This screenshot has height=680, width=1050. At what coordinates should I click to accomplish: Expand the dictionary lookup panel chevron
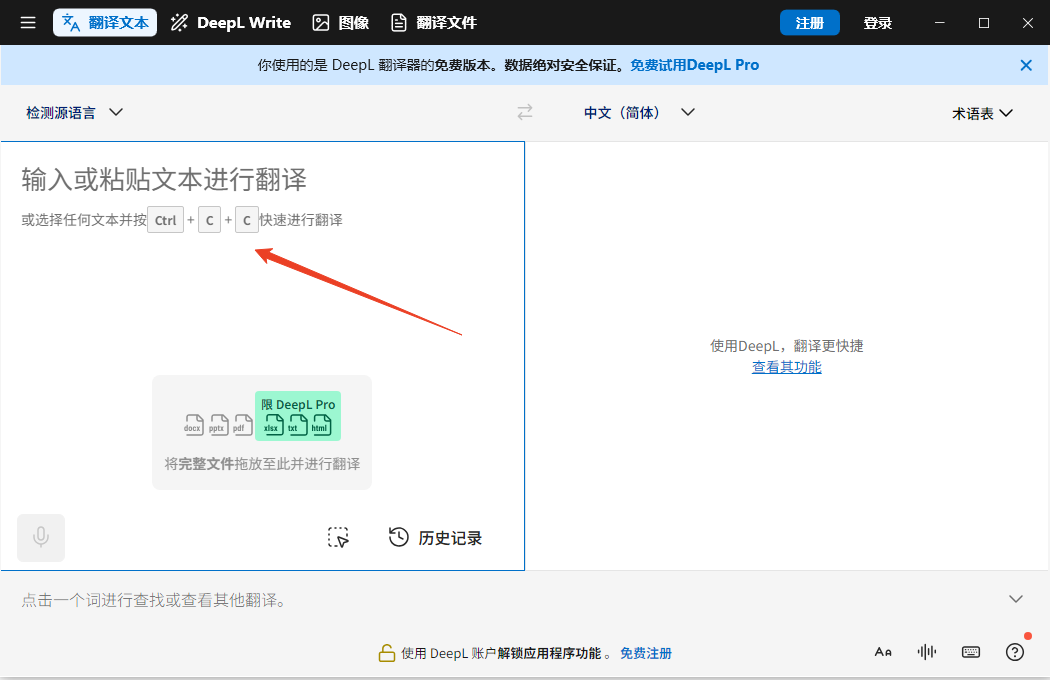(x=1016, y=599)
